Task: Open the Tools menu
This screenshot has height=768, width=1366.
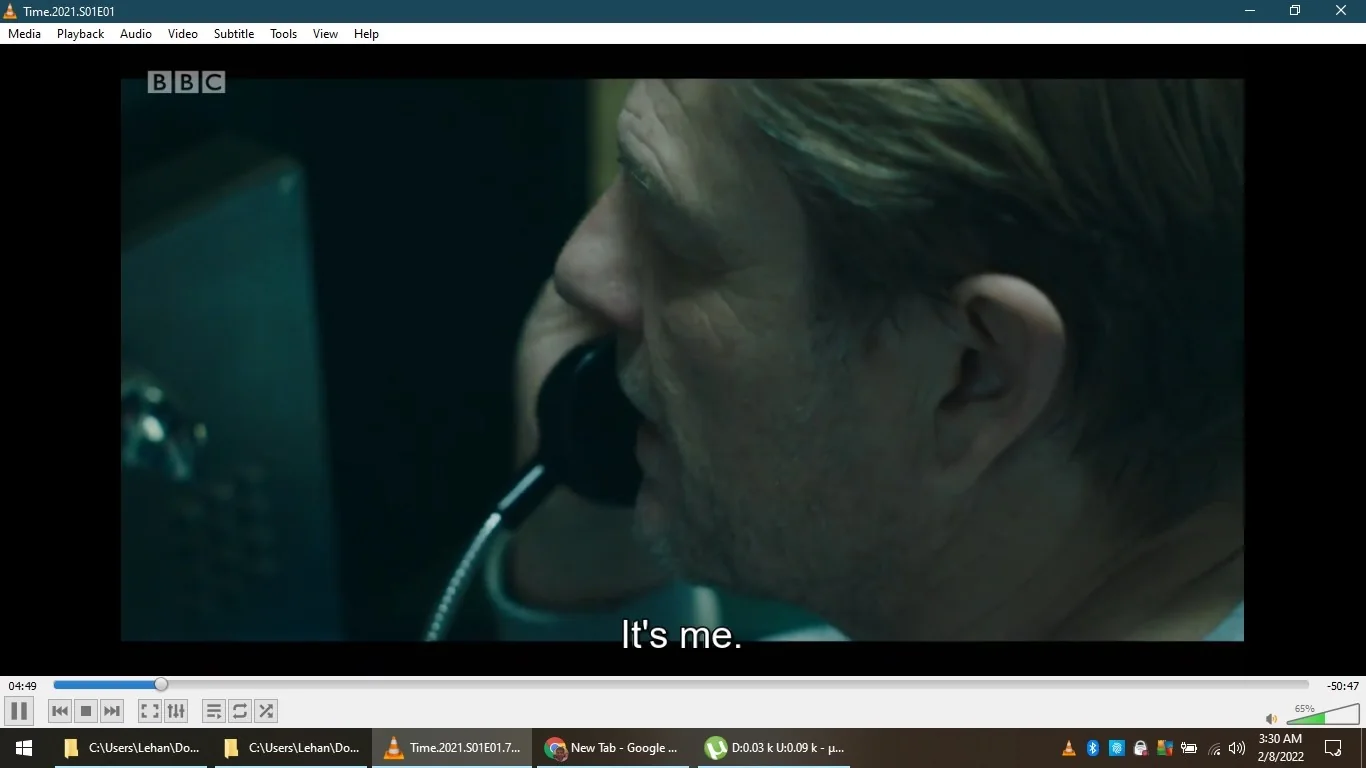Action: (x=284, y=34)
